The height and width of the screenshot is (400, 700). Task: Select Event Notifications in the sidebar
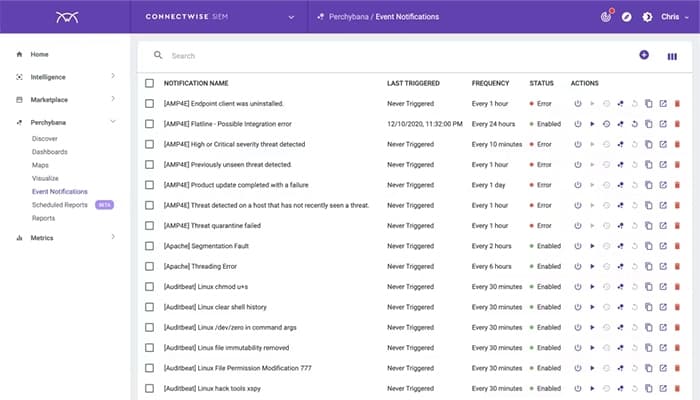tap(60, 192)
